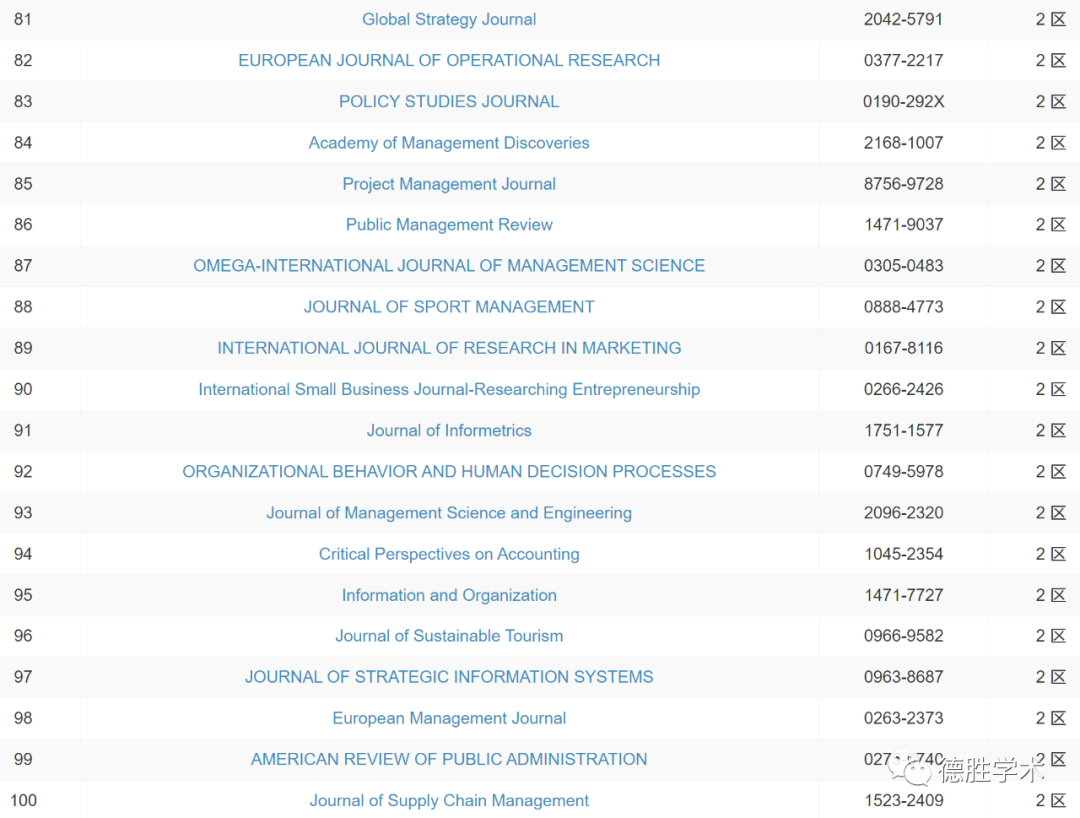
Task: Open ORGANIZATIONAL BEHAVIOR AND HUMAN DECISION PROCESSES
Action: 449,472
